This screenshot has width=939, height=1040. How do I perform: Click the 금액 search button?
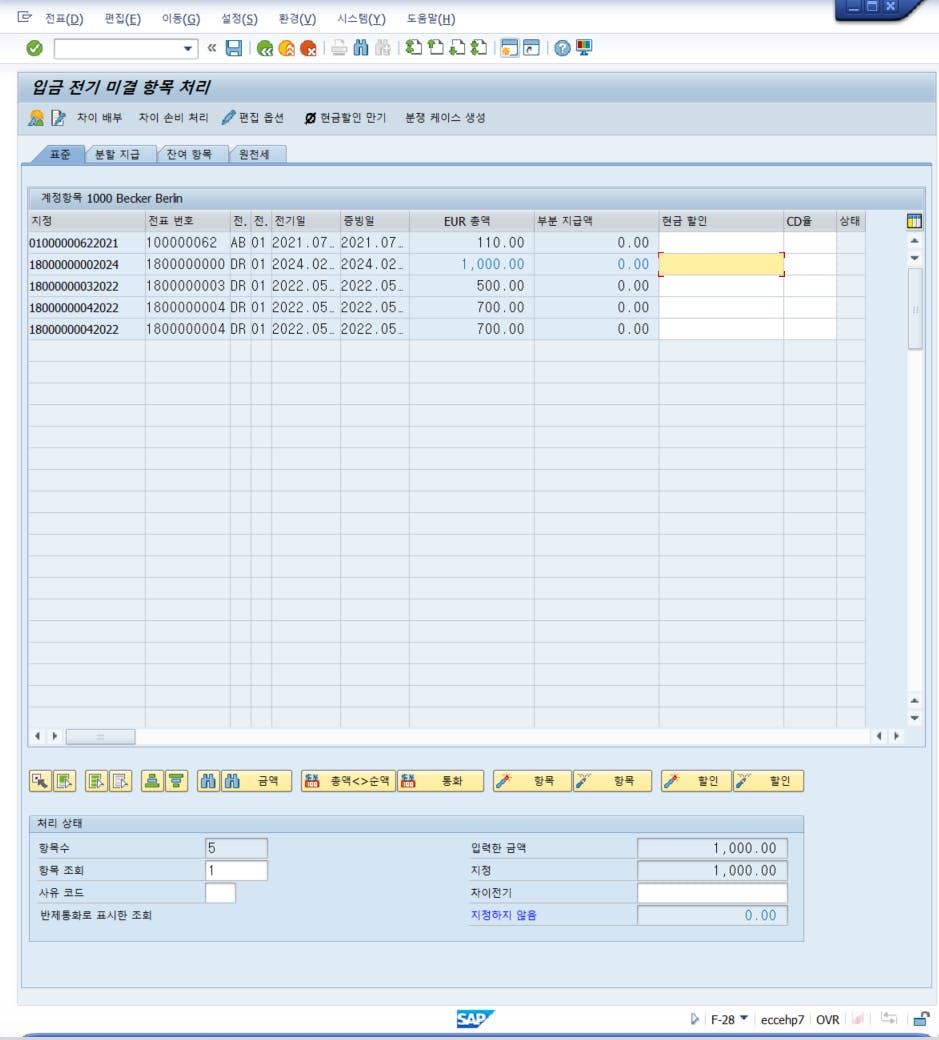pyautogui.click(x=257, y=781)
